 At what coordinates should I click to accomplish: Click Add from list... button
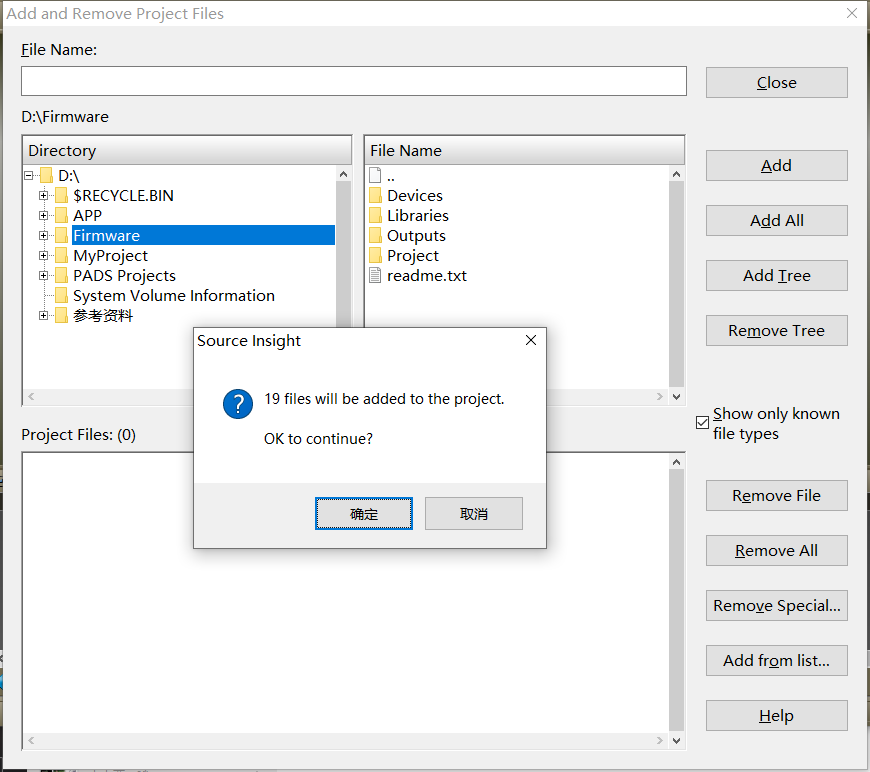(x=776, y=660)
